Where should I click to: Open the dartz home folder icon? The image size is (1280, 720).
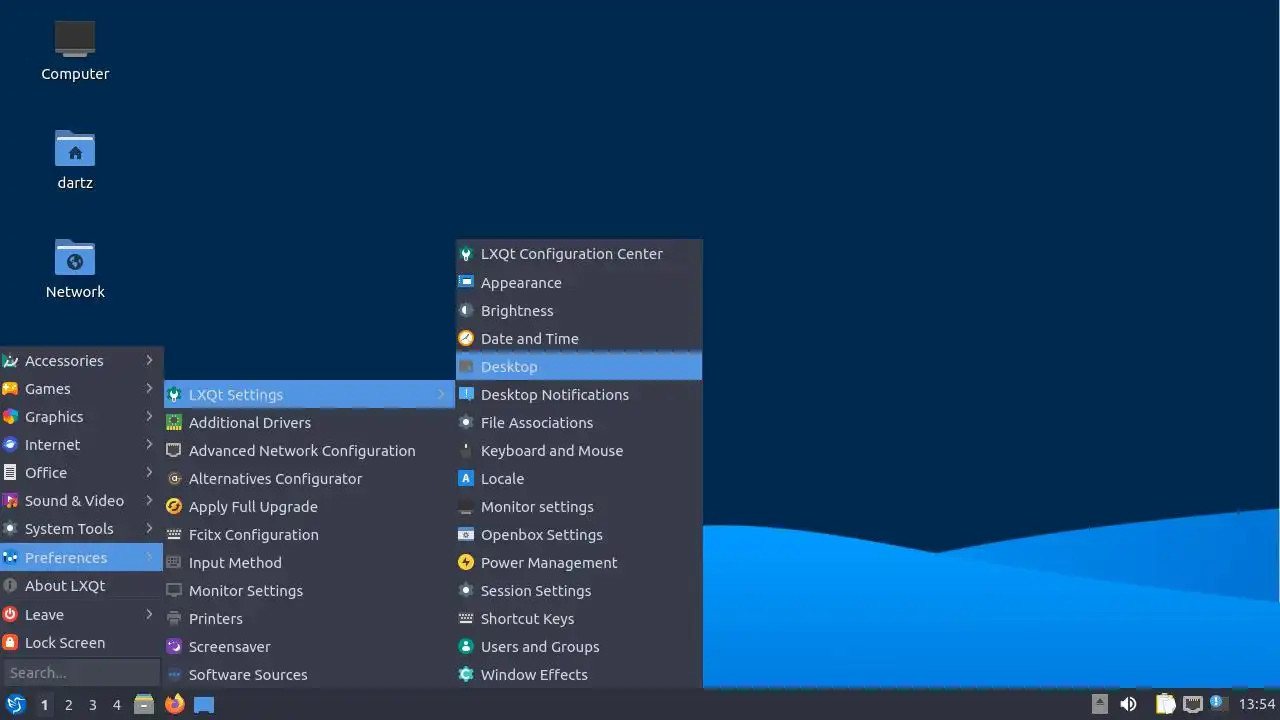tap(75, 160)
